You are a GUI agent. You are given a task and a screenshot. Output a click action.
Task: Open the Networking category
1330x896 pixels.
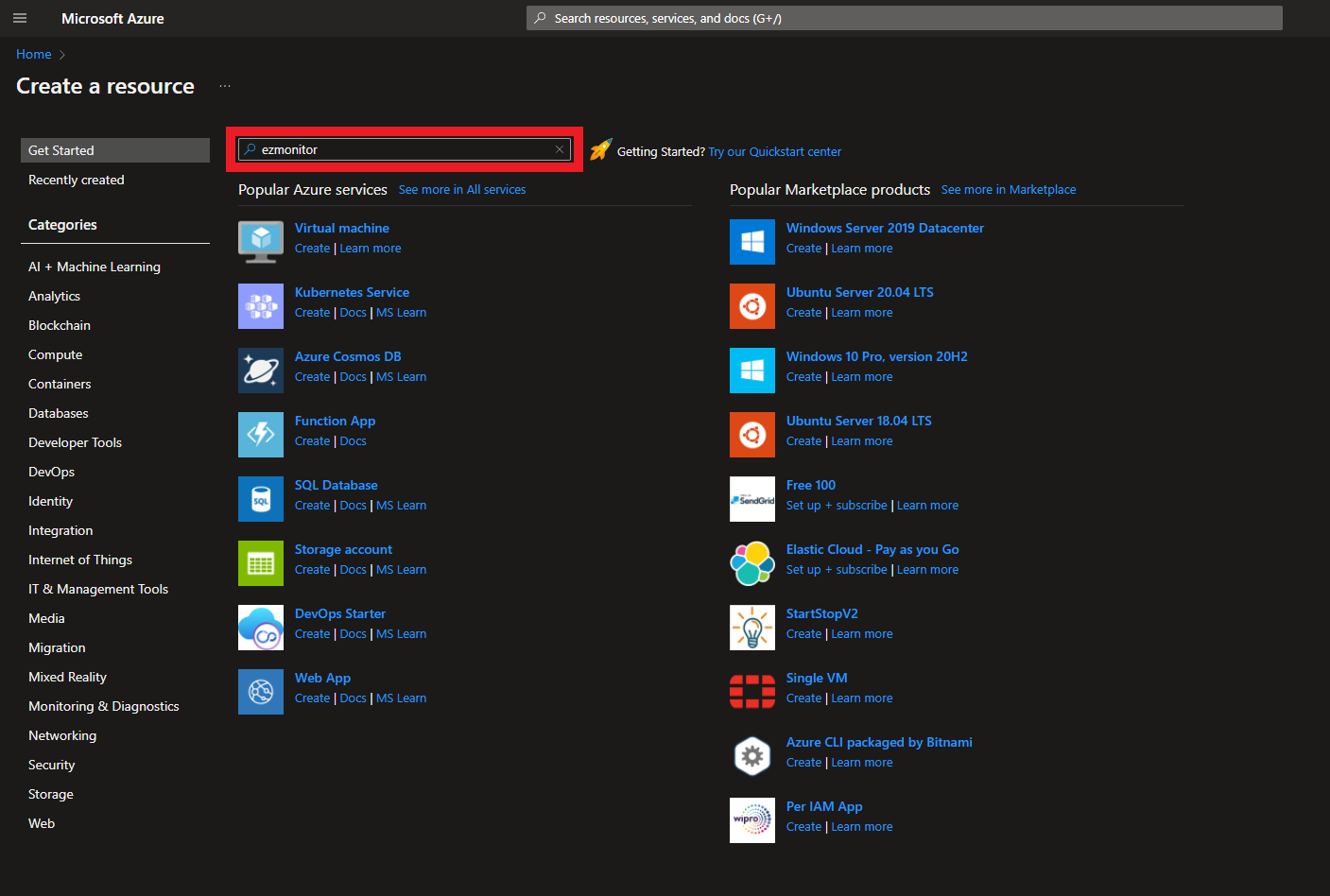[x=62, y=735]
